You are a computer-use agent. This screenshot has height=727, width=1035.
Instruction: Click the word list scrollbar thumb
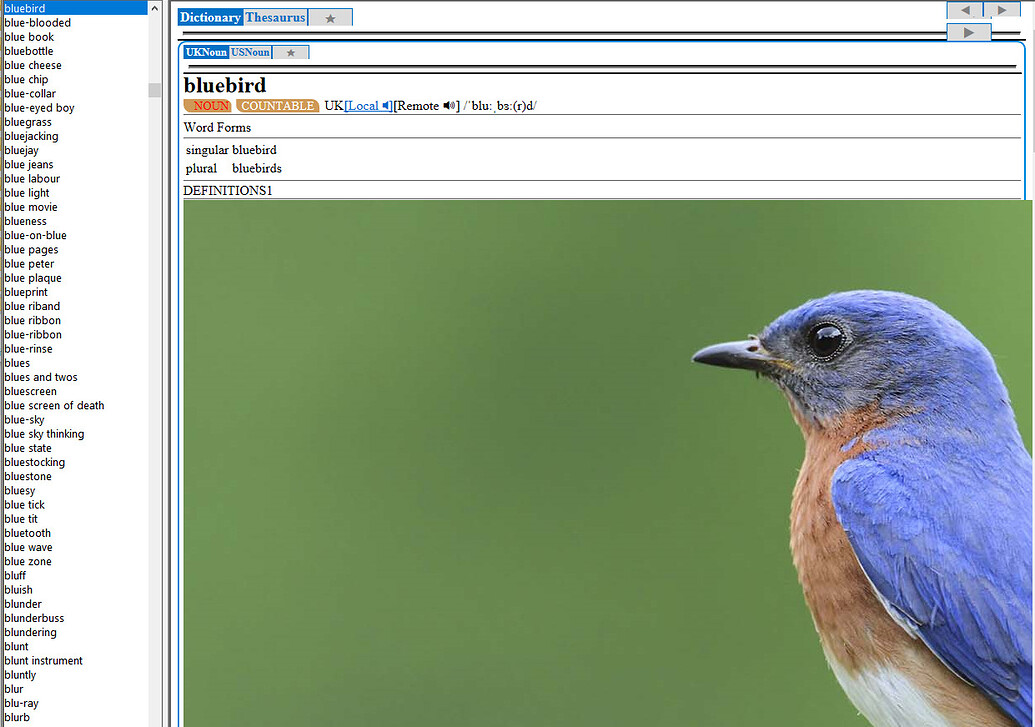[154, 90]
